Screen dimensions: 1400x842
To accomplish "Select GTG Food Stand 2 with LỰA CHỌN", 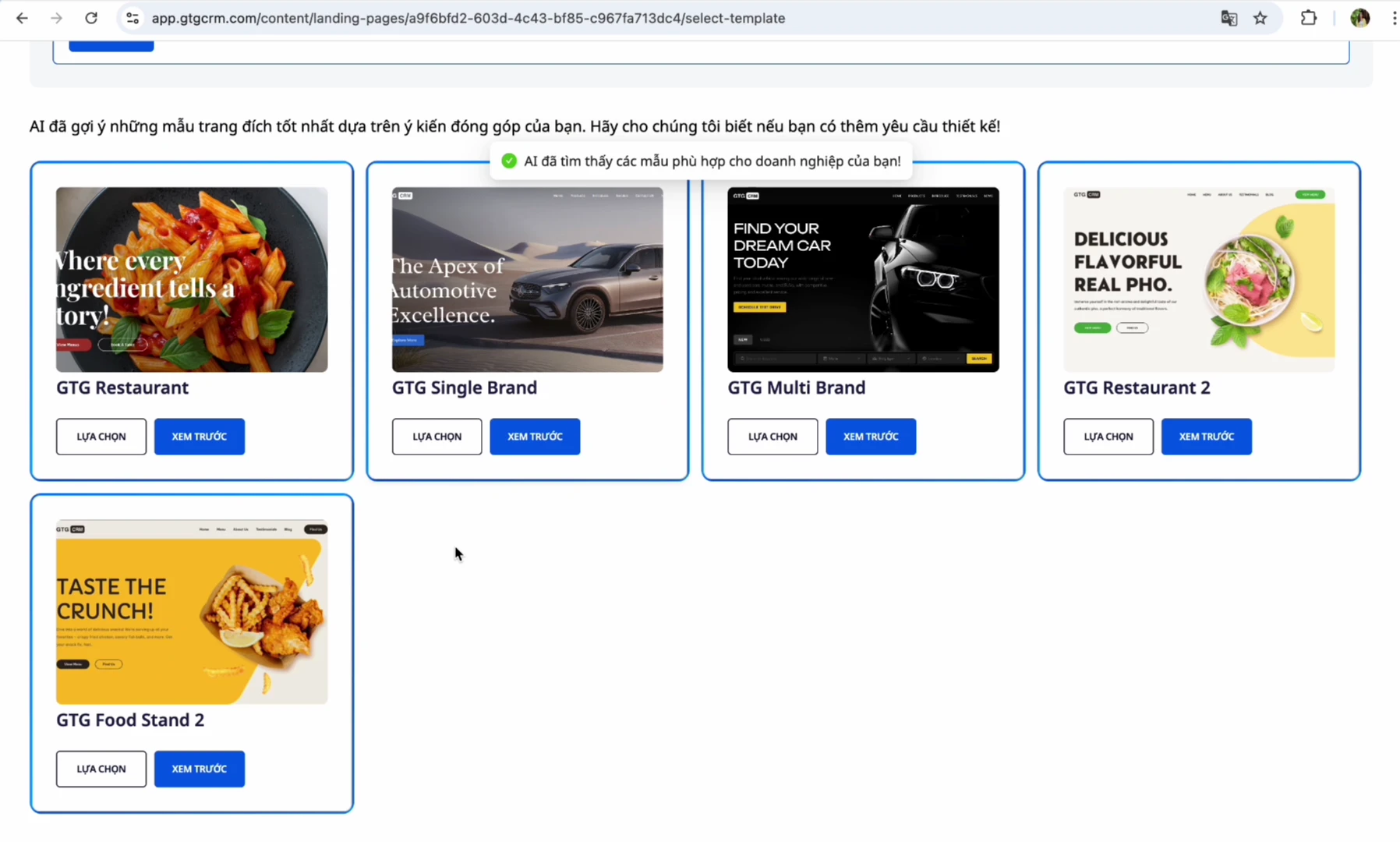I will tap(101, 768).
